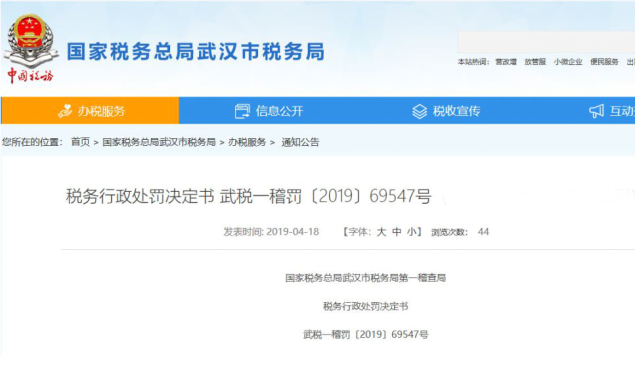Image resolution: width=636 pixels, height=371 pixels.
Task: Click the national tax emblem logo
Action: point(30,41)
